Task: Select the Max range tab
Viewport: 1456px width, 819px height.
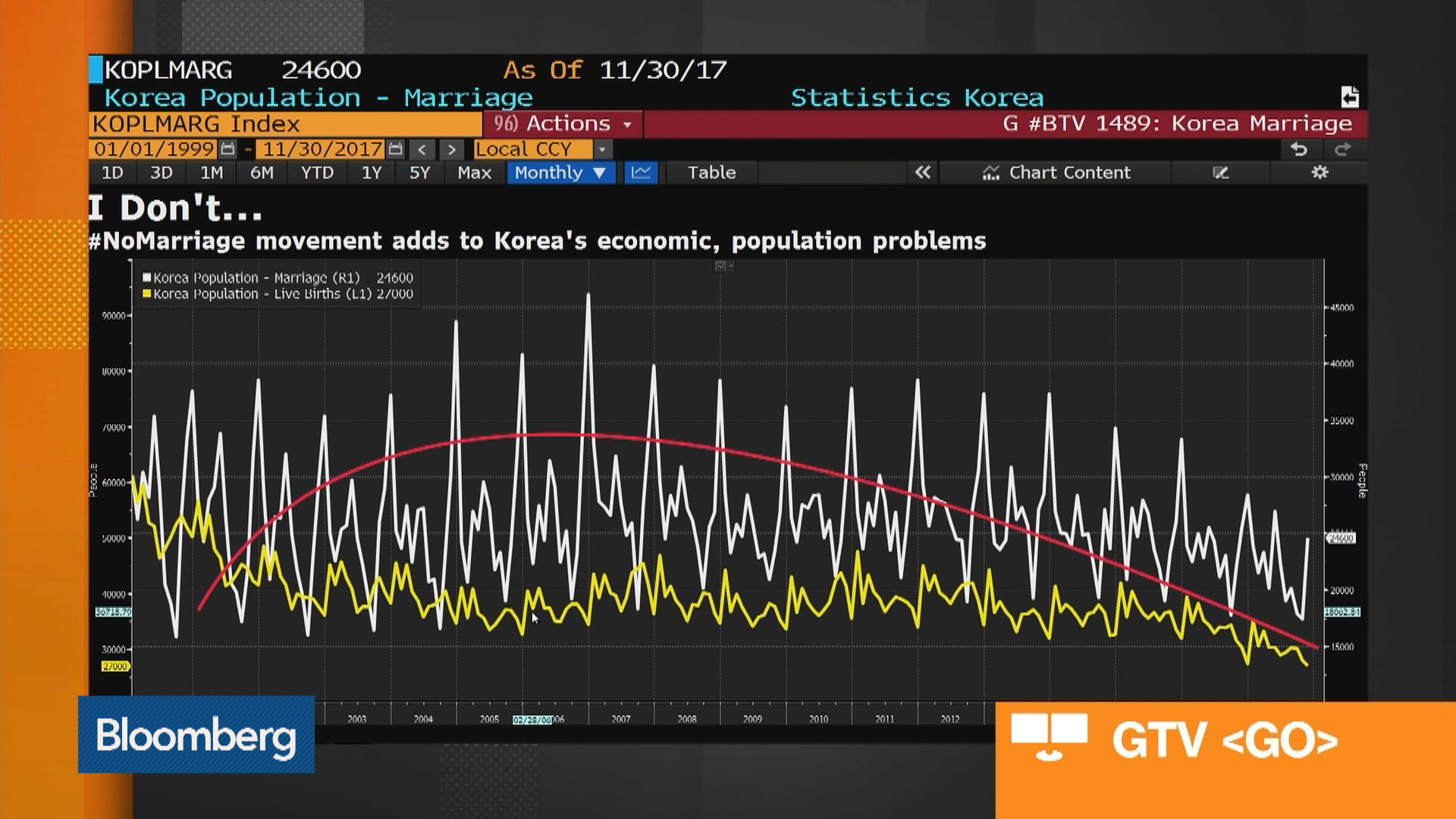Action: point(474,172)
